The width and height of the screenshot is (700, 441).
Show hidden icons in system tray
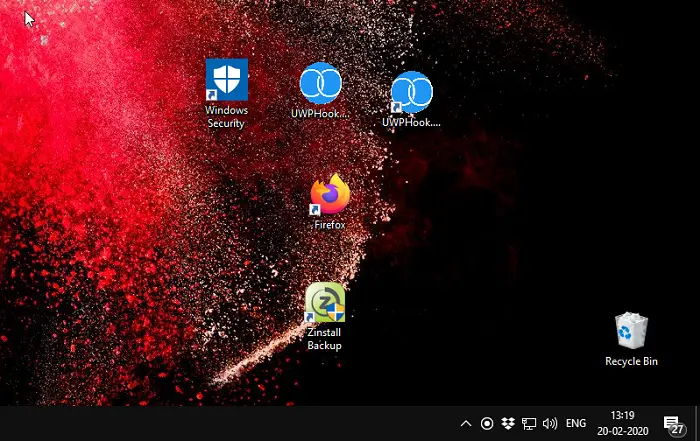[x=466, y=423]
